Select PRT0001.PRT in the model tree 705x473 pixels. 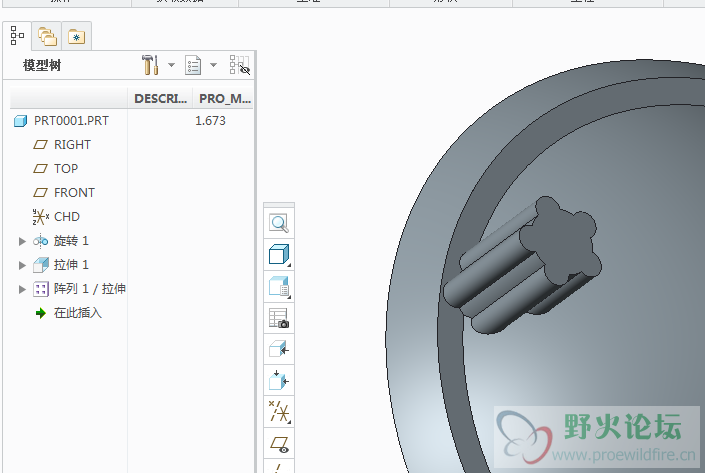click(71, 121)
